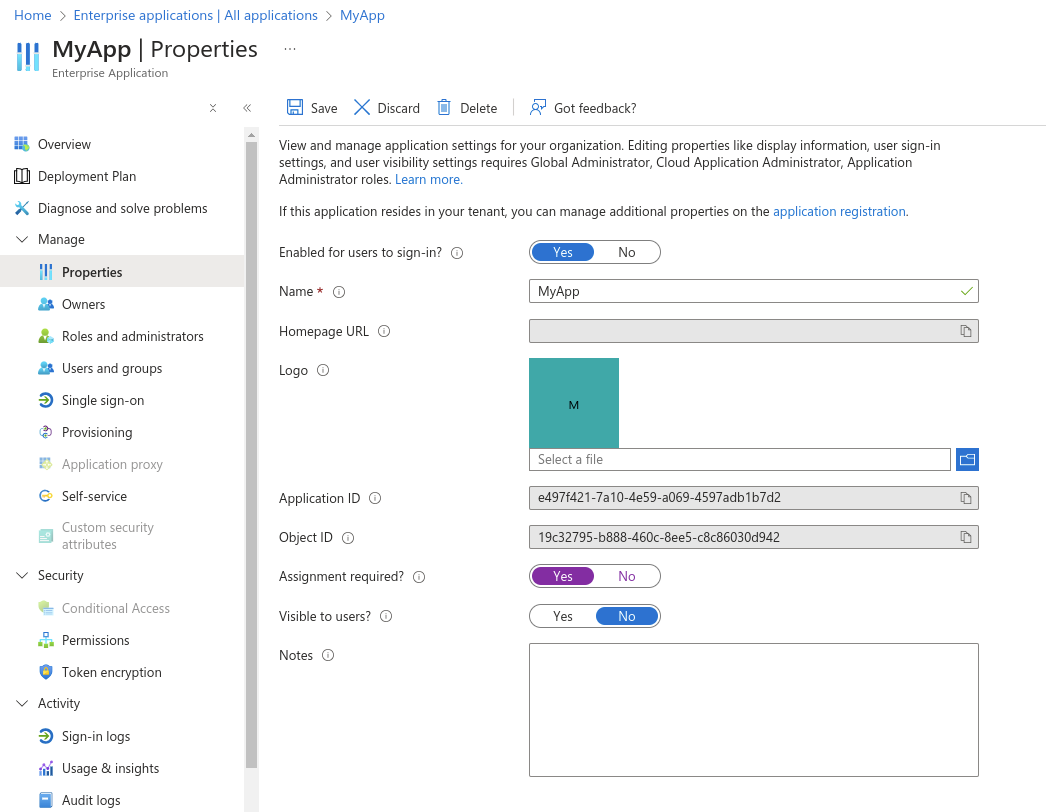Image resolution: width=1046 pixels, height=812 pixels.
Task: Click the teal MyApp logo swatch
Action: (x=574, y=403)
